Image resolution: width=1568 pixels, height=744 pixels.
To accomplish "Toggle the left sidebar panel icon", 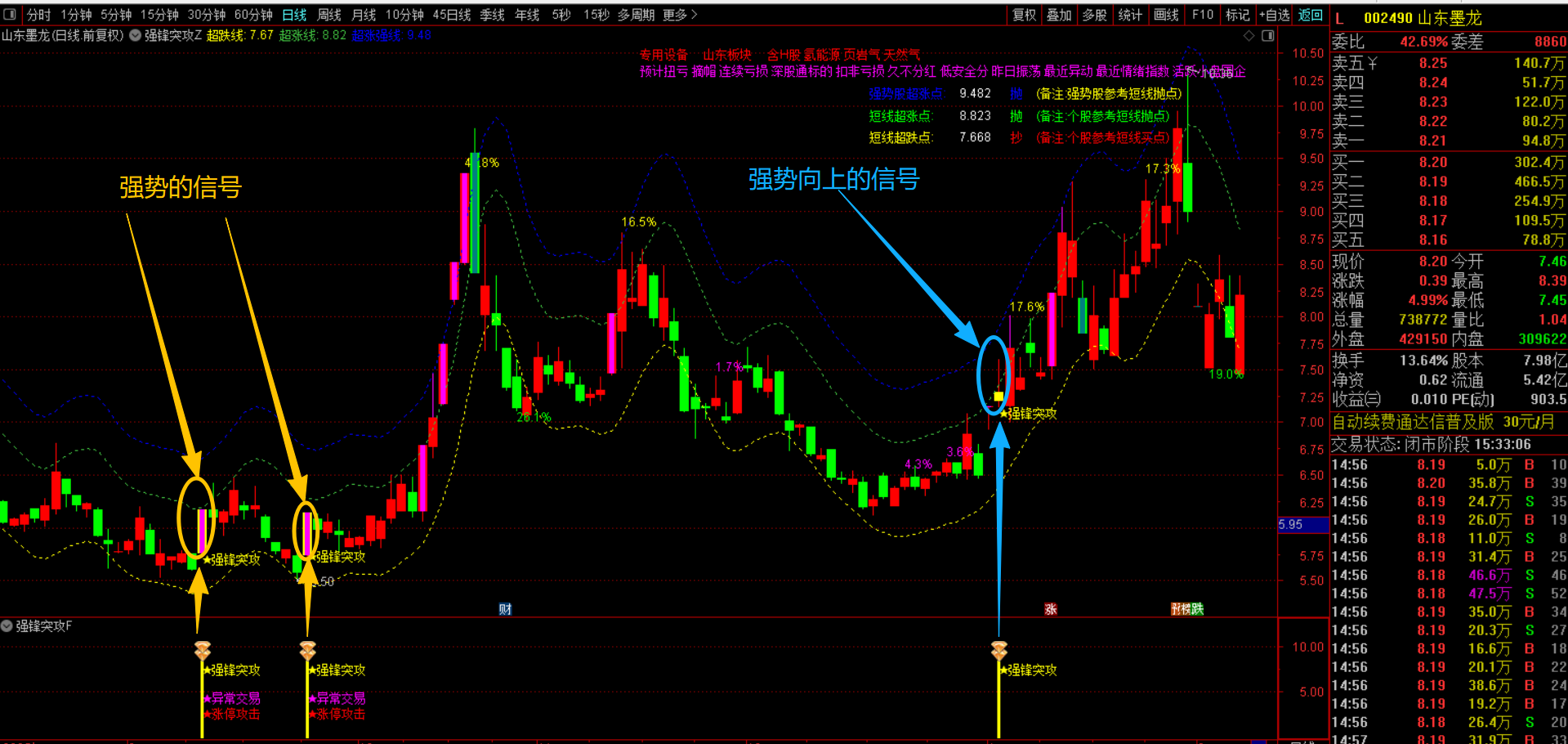I will point(10,15).
